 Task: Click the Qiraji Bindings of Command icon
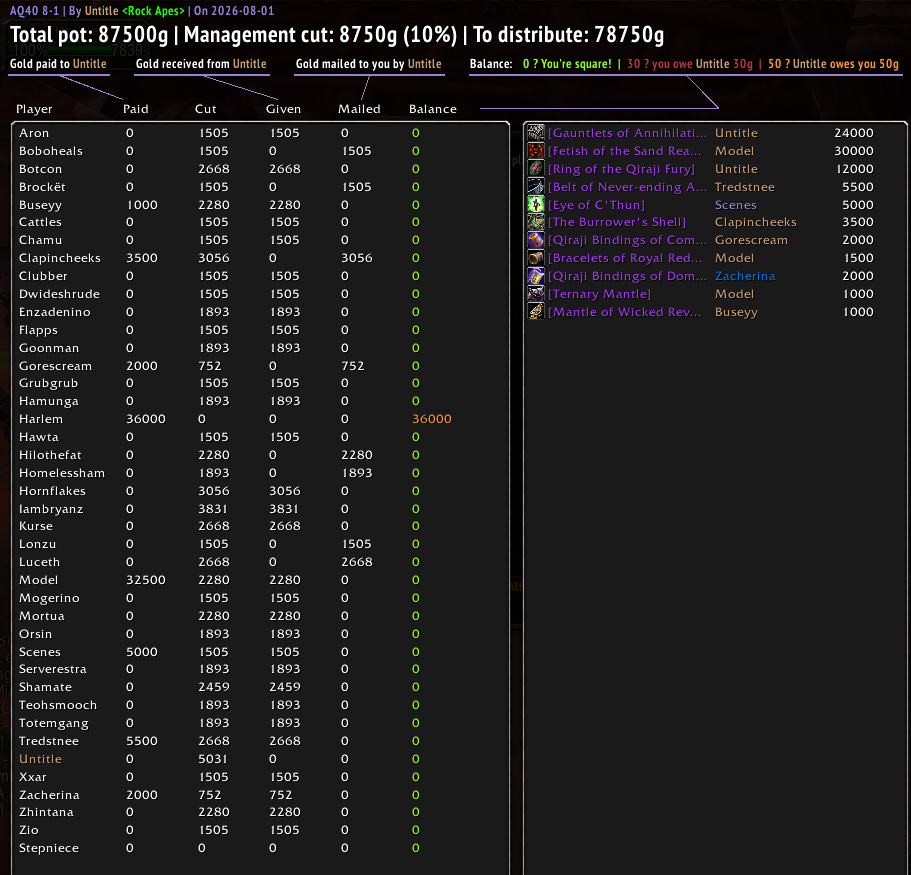click(x=536, y=240)
